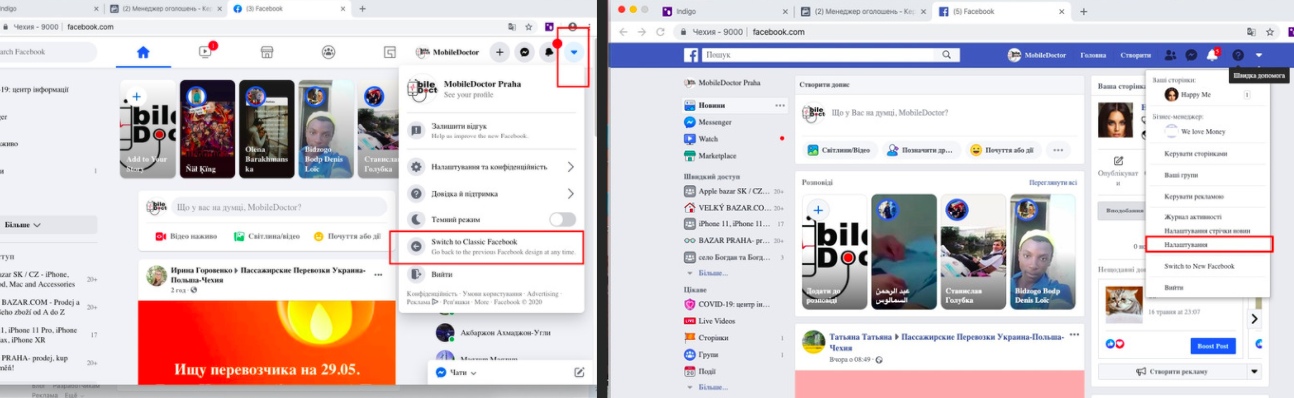Focus the Що у вас на думці field

[x=278, y=207]
